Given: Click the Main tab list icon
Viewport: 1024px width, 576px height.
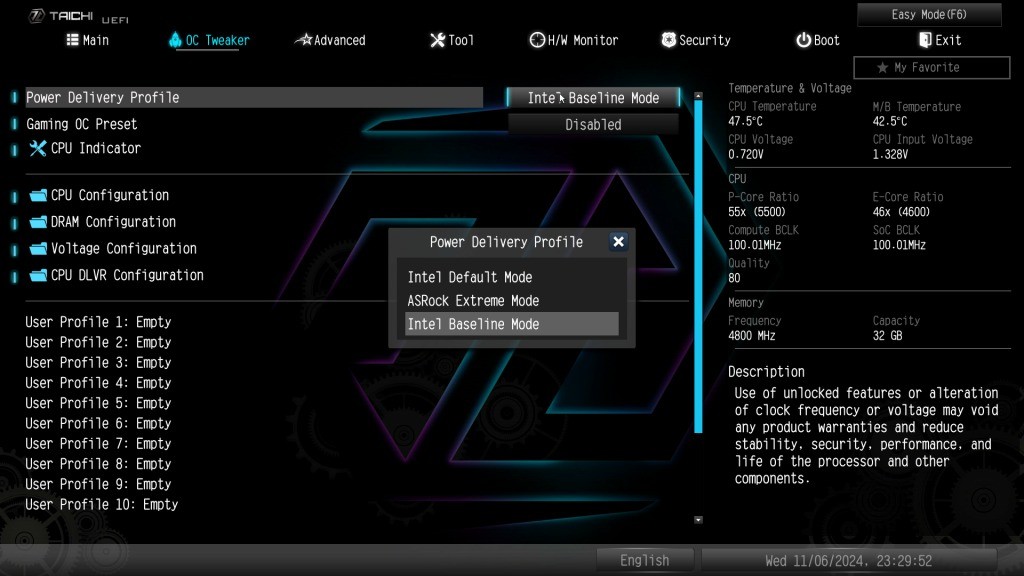Looking at the screenshot, I should coord(72,40).
